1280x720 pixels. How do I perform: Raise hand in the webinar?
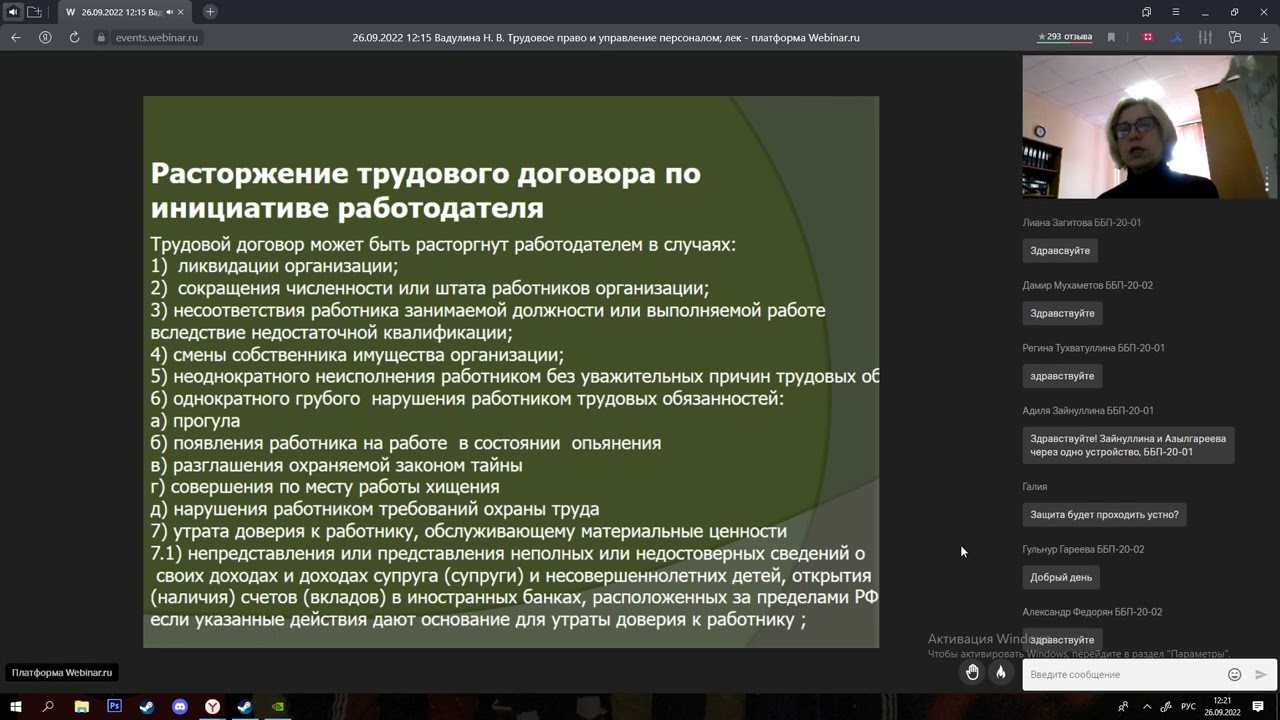tap(972, 673)
